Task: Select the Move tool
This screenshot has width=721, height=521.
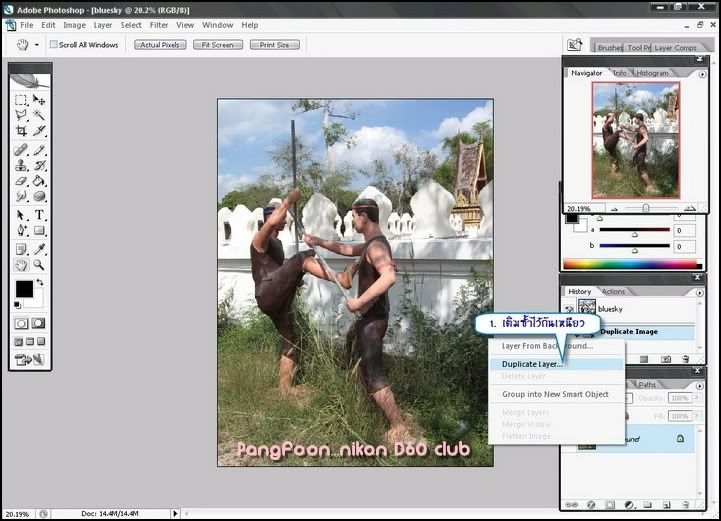Action: [x=39, y=100]
